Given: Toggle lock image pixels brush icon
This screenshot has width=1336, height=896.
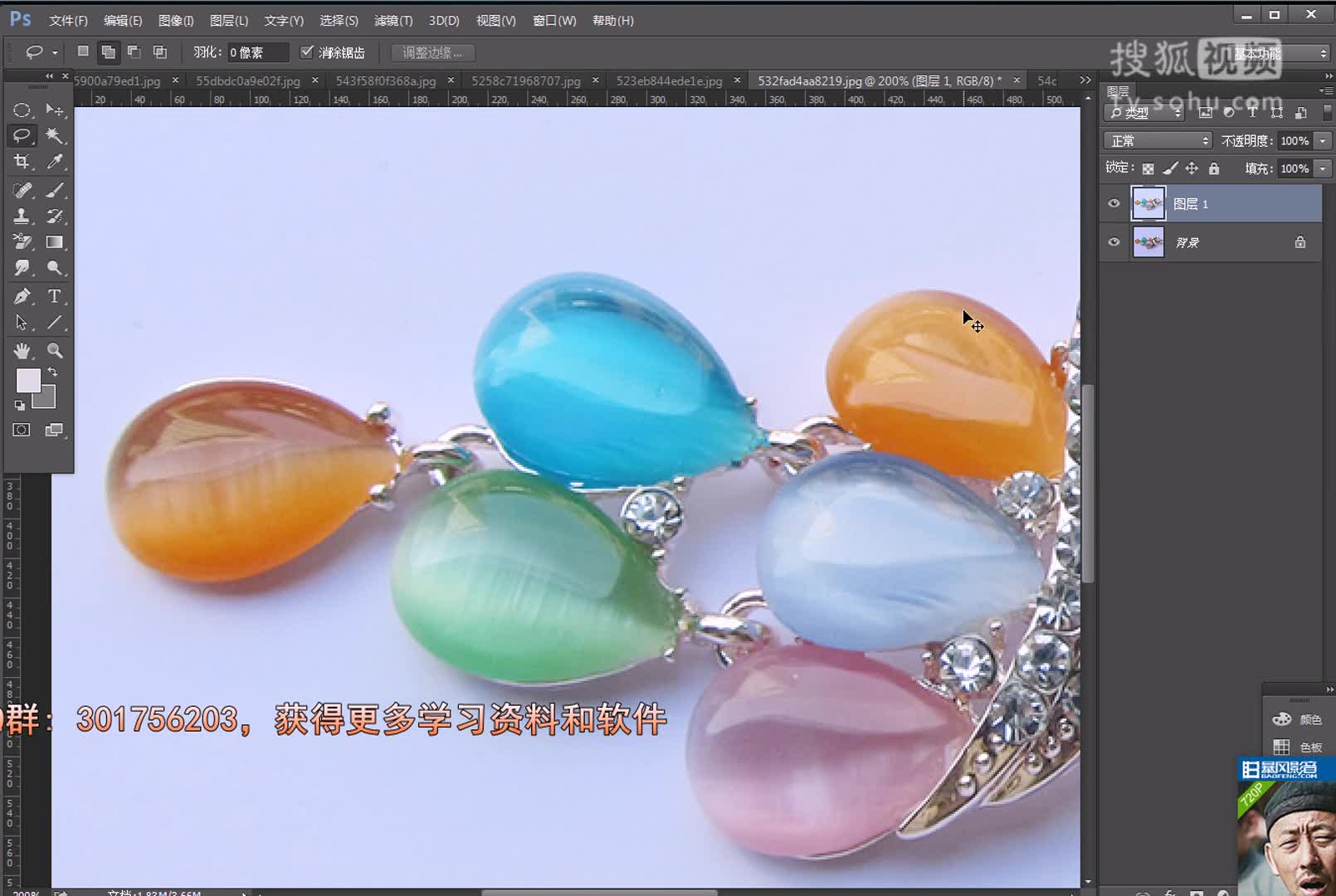Looking at the screenshot, I should [x=1170, y=168].
